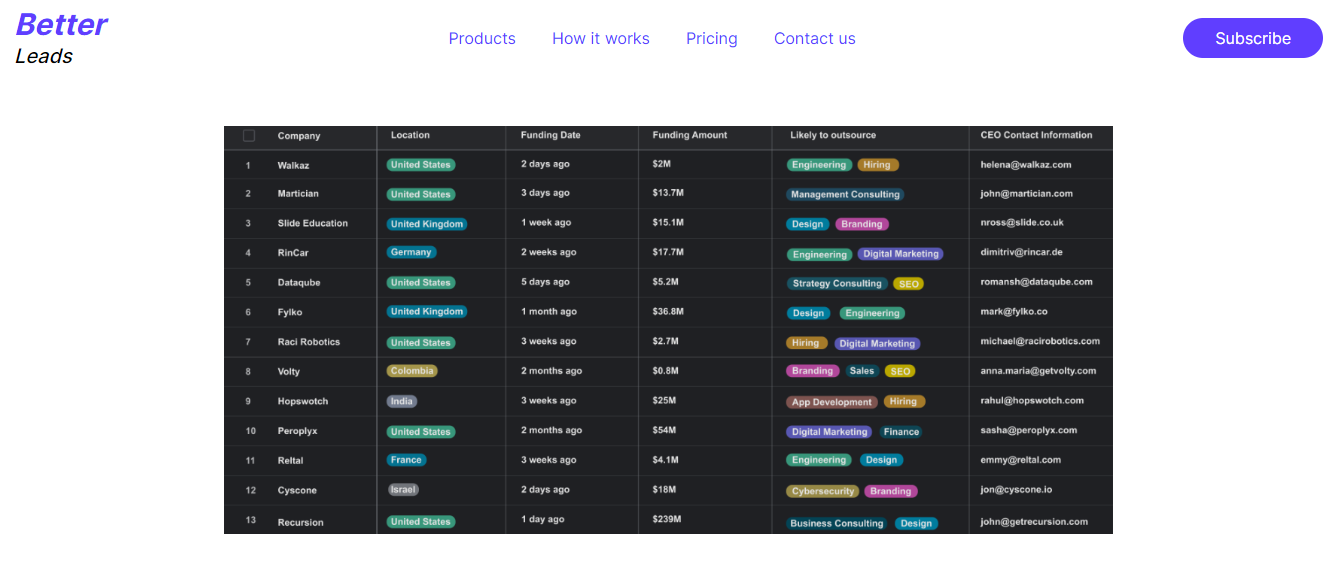1338x586 pixels.
Task: Click the Israel location tag
Action: (x=403, y=490)
